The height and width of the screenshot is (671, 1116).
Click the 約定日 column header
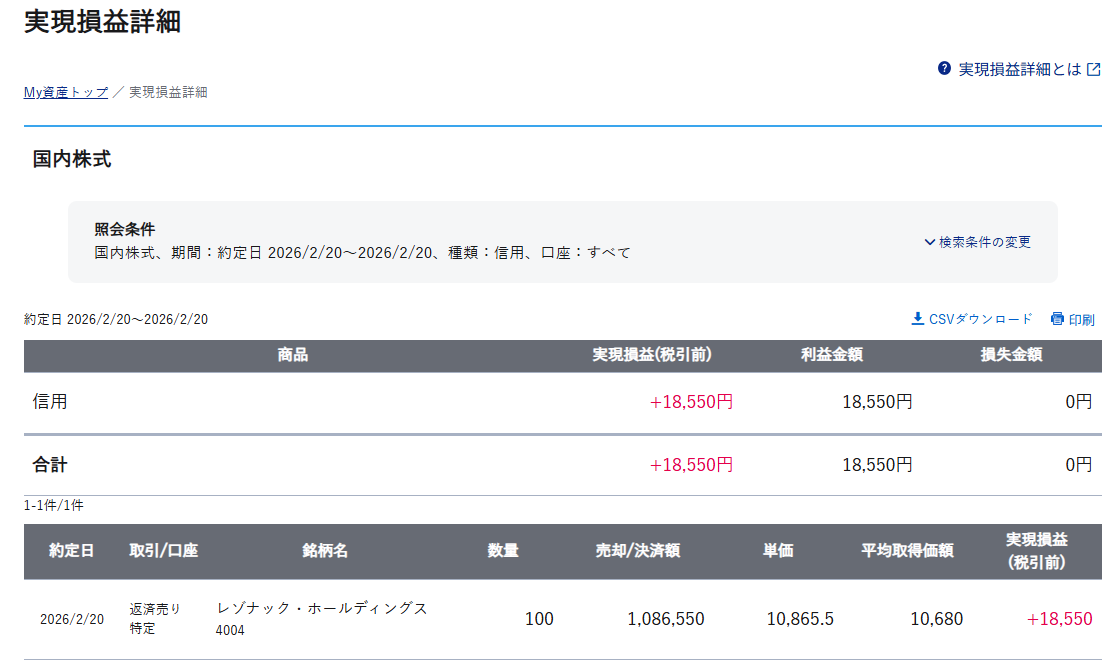point(72,551)
